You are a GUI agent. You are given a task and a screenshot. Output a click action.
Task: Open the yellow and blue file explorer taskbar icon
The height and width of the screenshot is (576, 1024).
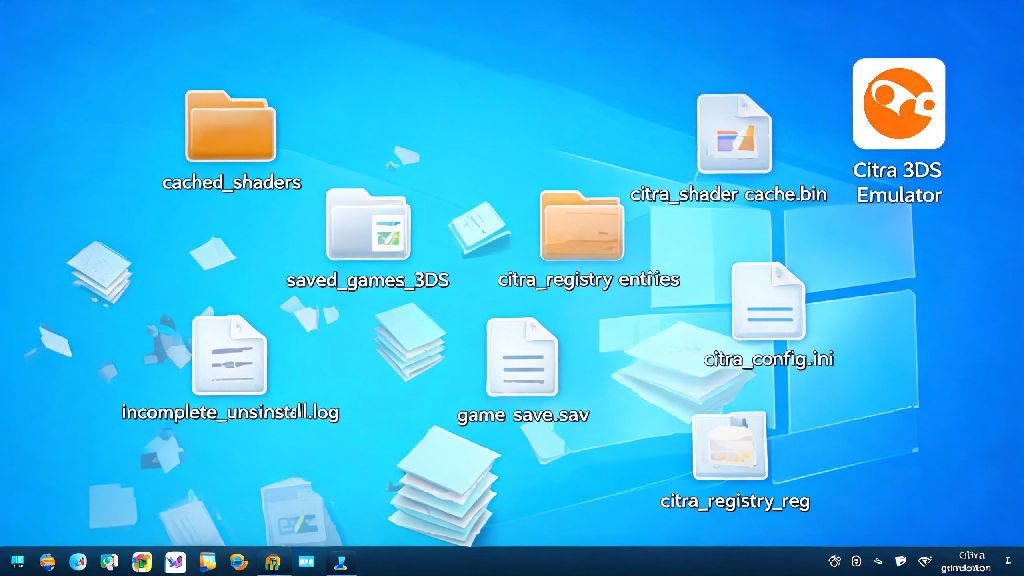(207, 562)
